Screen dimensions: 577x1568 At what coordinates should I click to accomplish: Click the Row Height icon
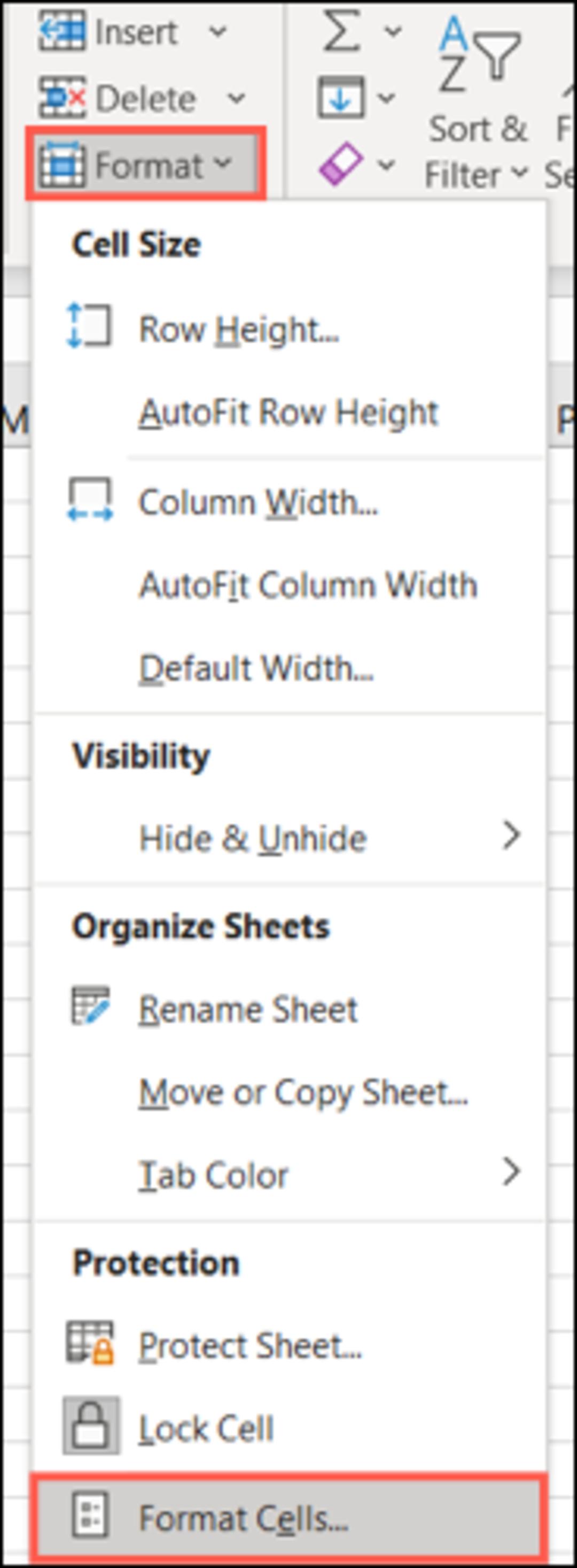(89, 326)
